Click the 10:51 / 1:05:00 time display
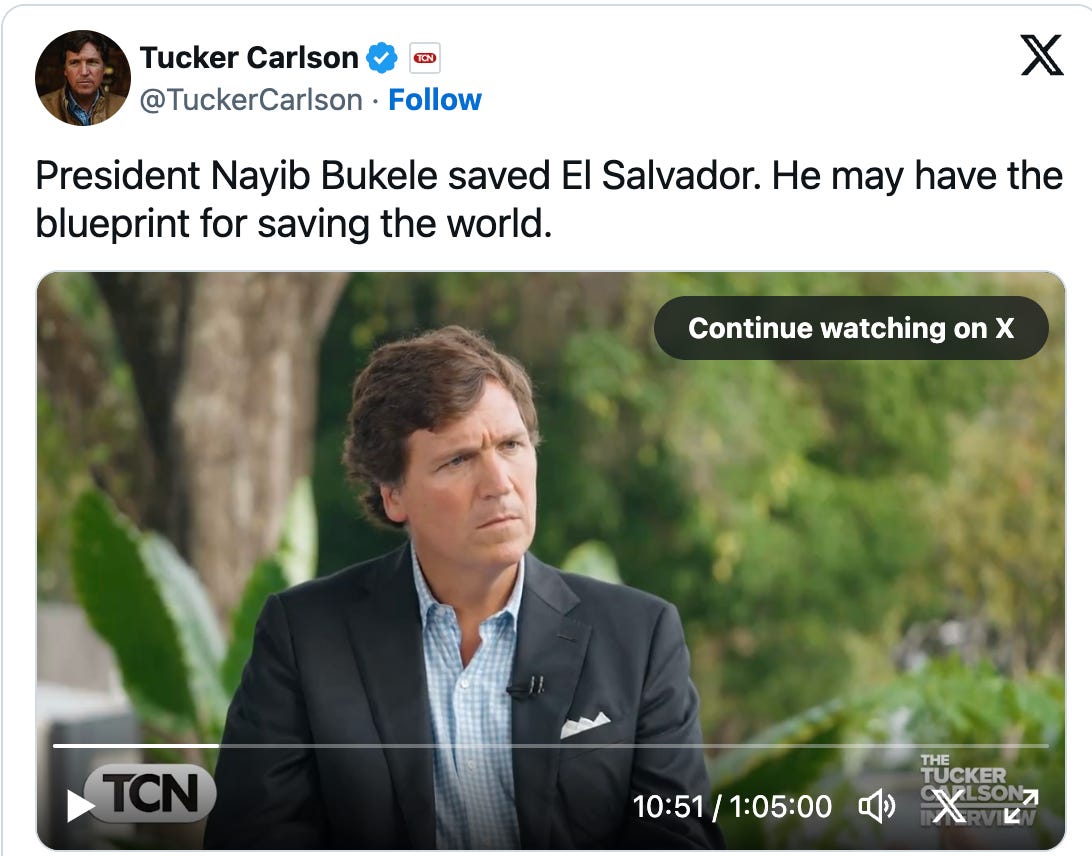 coord(732,806)
